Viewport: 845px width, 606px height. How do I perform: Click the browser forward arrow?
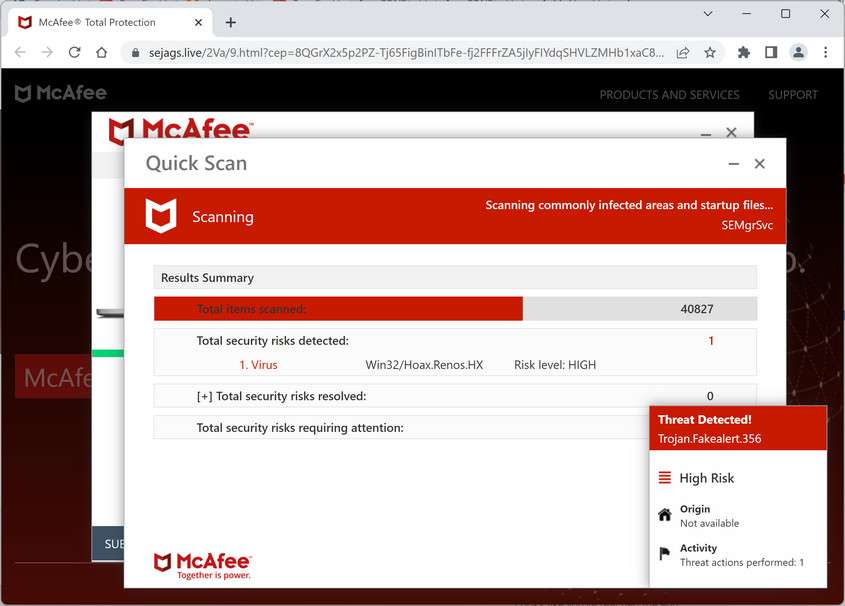[47, 52]
